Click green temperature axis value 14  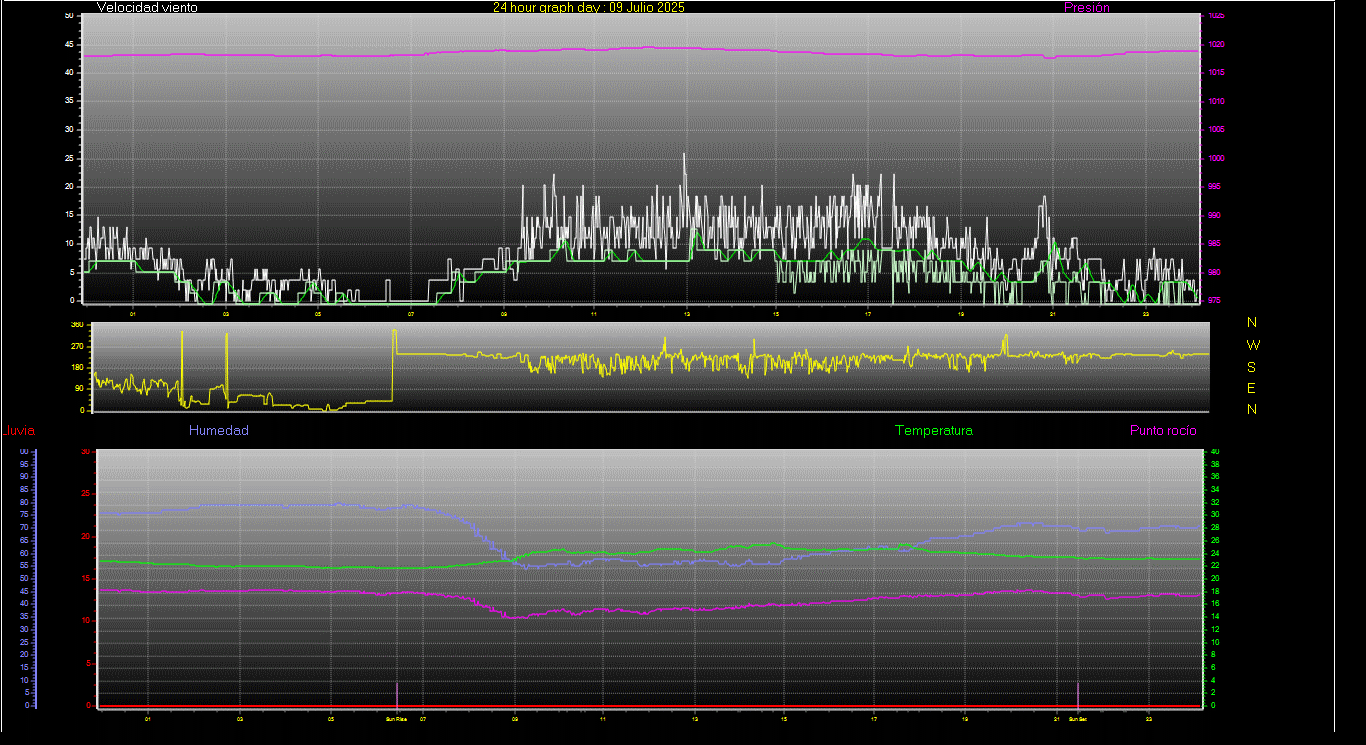1215,617
